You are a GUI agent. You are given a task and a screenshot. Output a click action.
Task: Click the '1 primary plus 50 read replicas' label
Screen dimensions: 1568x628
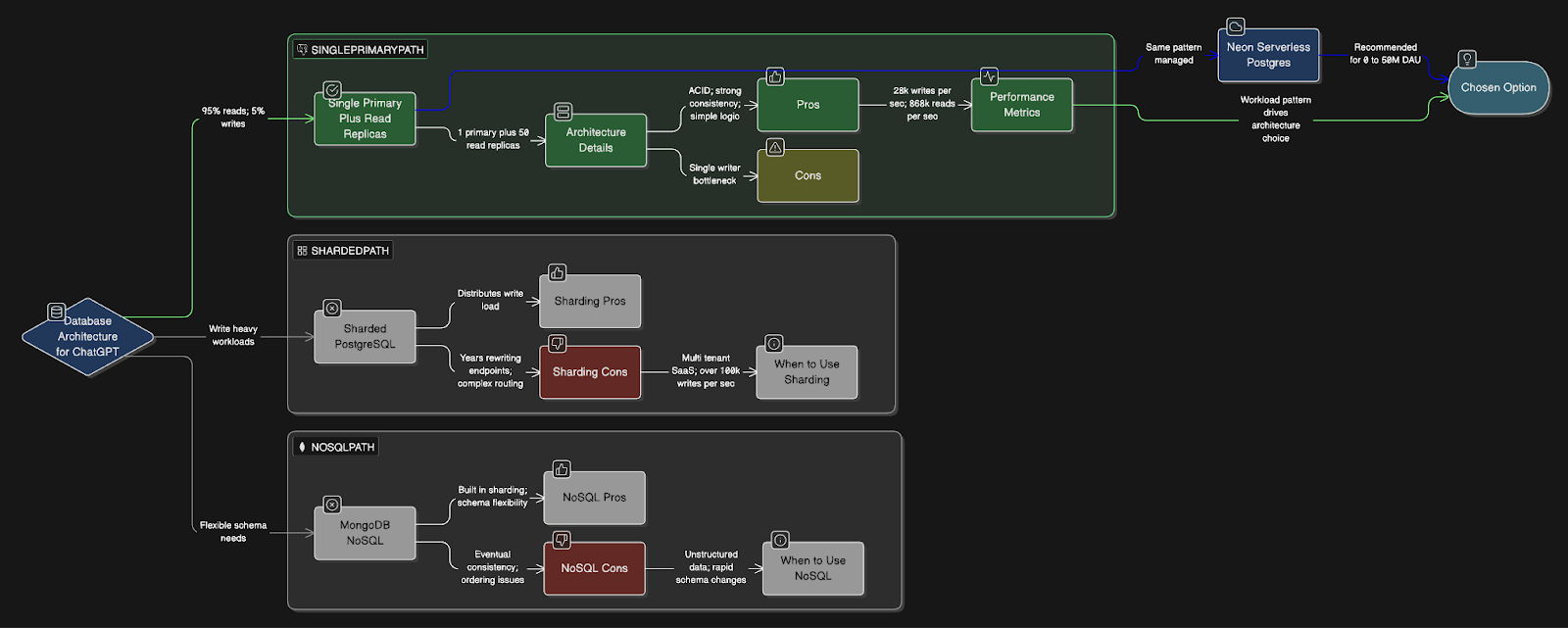(493, 139)
